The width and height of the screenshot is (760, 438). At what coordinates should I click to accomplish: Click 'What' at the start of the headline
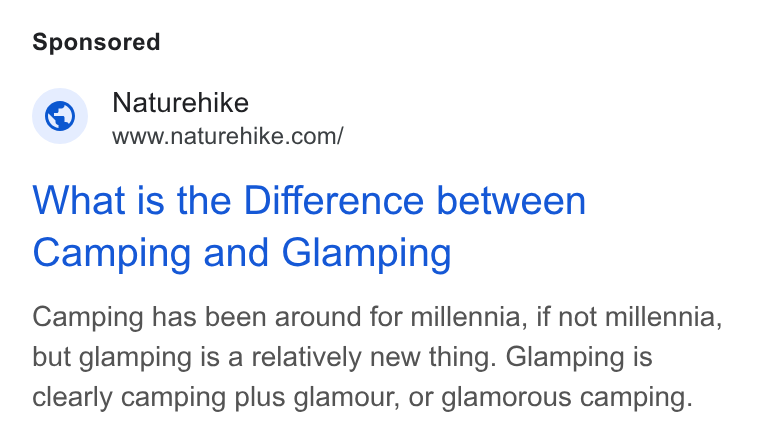tap(79, 200)
